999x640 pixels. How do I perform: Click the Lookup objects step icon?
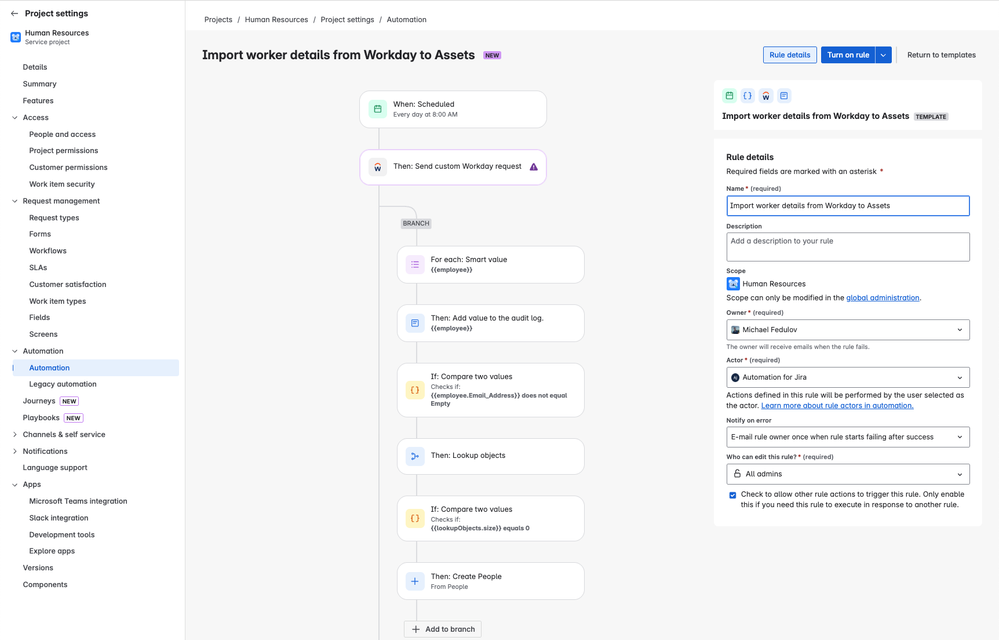coord(415,456)
